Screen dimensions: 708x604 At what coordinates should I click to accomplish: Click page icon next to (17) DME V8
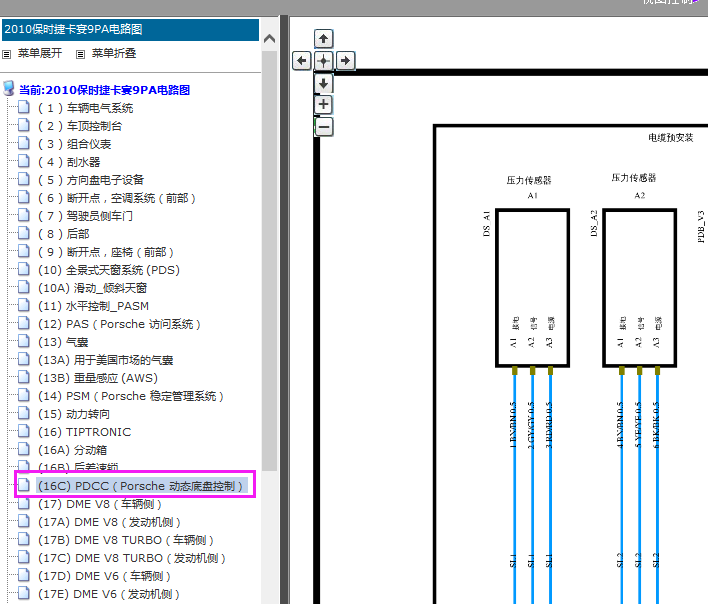coord(24,503)
